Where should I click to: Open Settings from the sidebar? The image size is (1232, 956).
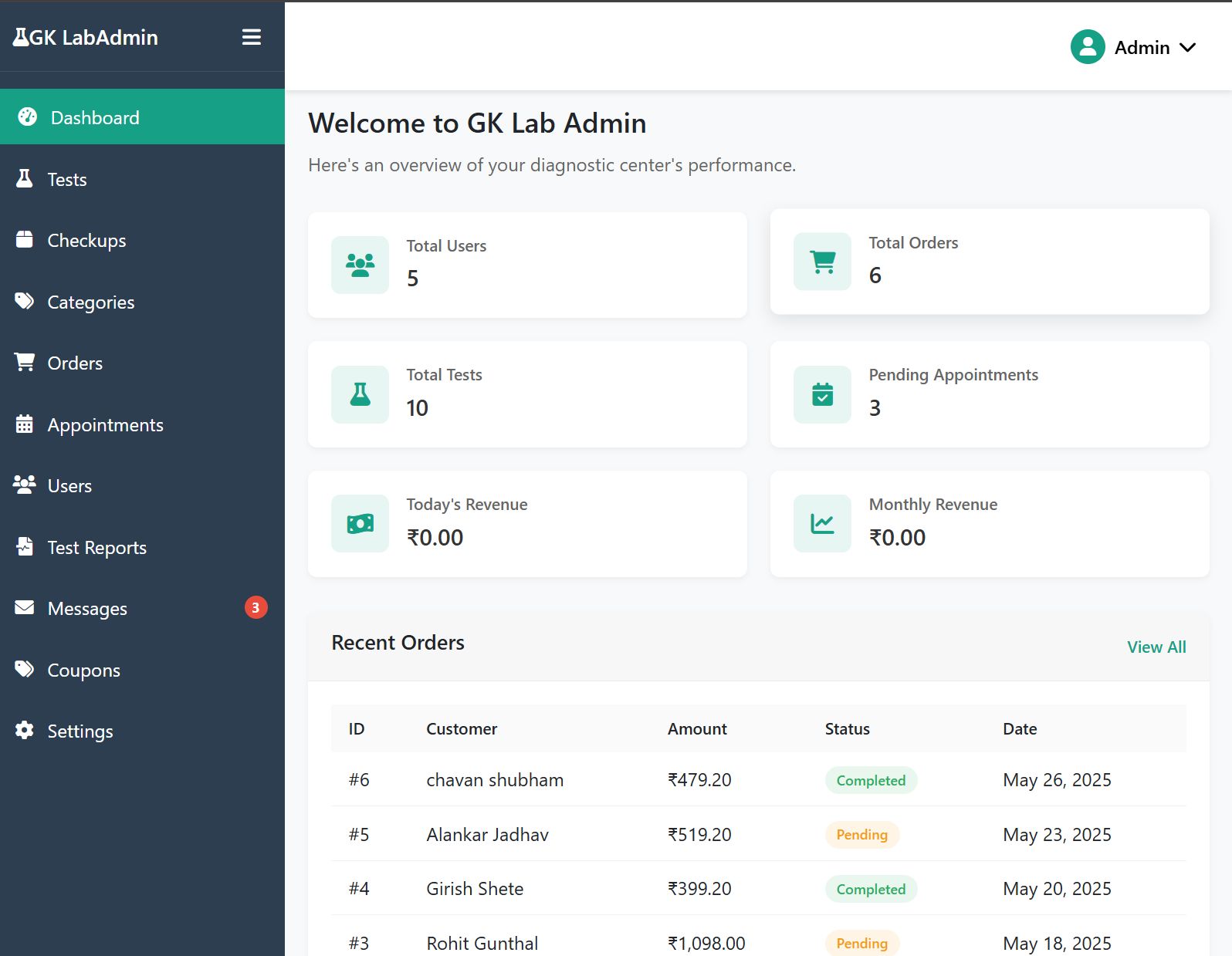point(80,731)
